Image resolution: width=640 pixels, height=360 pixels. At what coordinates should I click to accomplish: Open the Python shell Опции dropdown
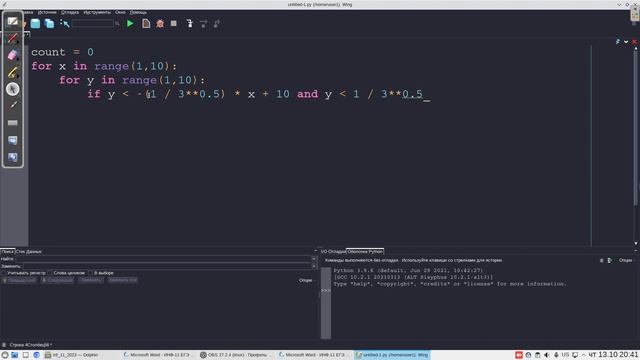(627, 260)
